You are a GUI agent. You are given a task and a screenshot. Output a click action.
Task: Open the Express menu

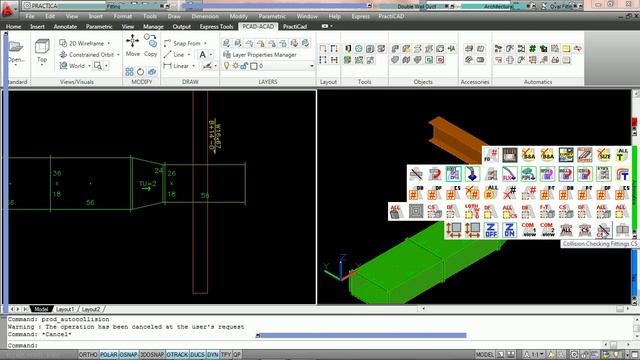click(360, 16)
